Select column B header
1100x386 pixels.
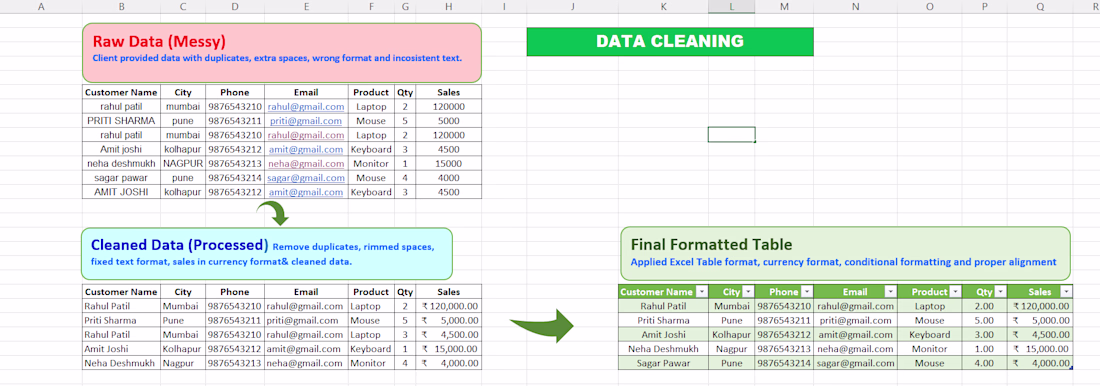click(x=121, y=7)
